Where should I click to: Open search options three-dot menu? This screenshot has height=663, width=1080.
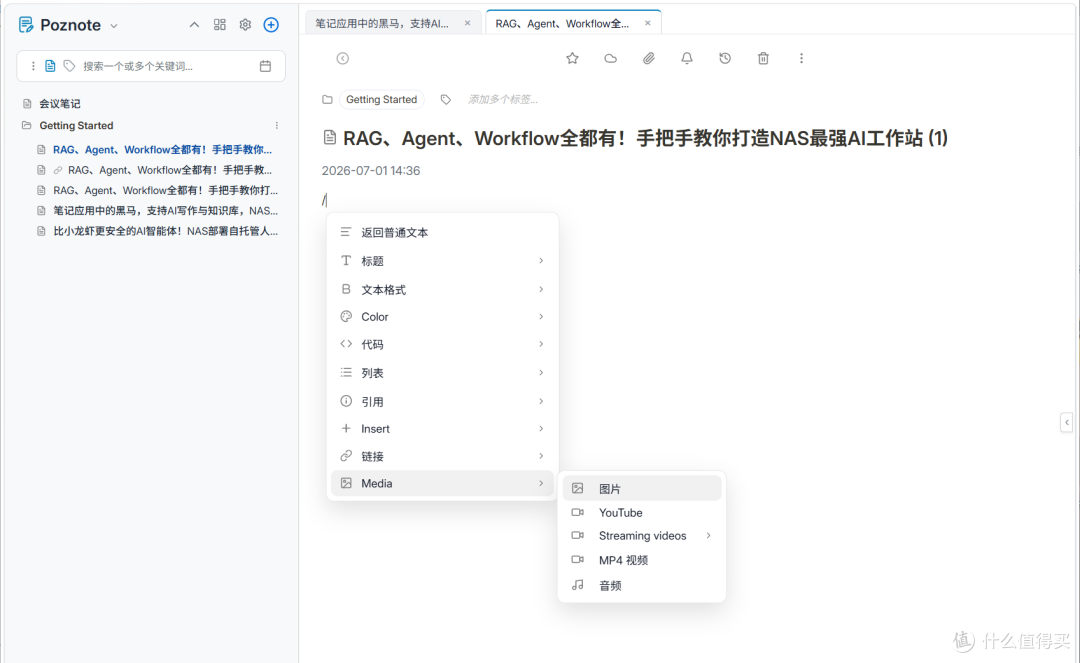click(33, 66)
